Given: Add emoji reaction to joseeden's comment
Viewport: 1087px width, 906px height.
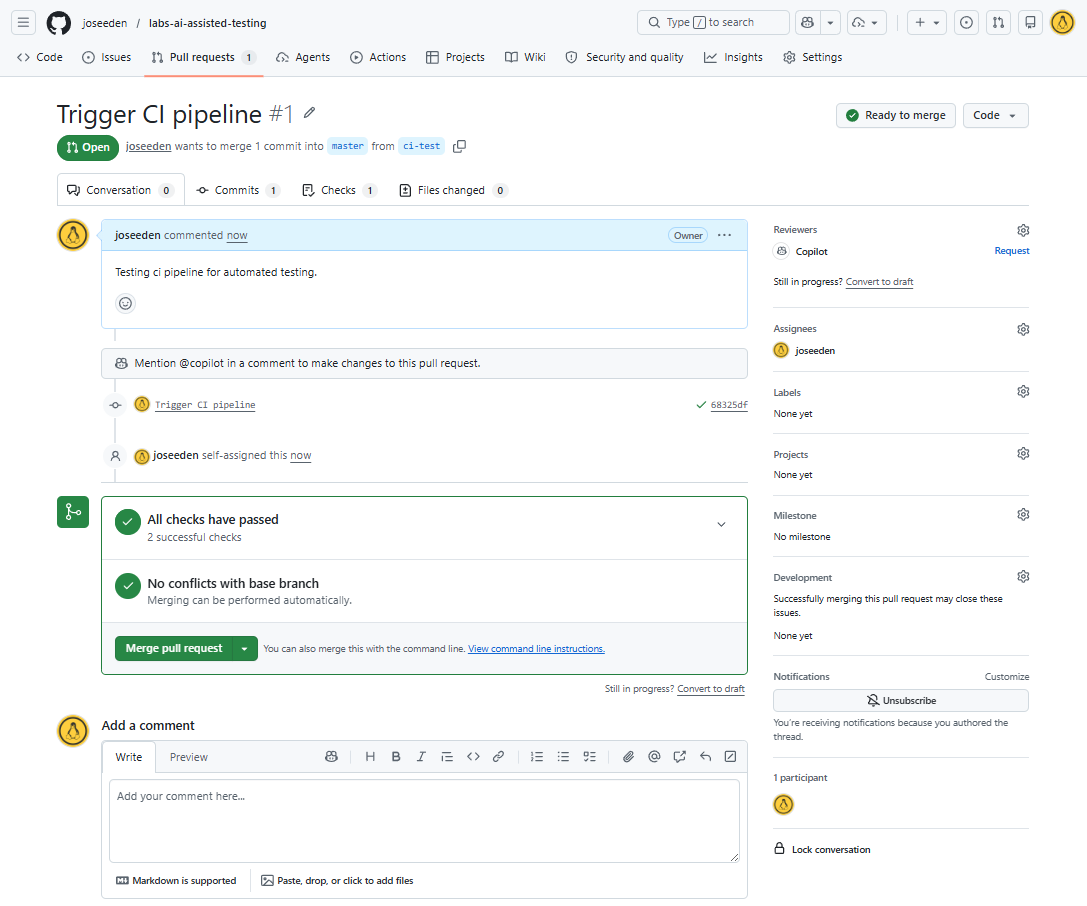Looking at the screenshot, I should [x=125, y=303].
